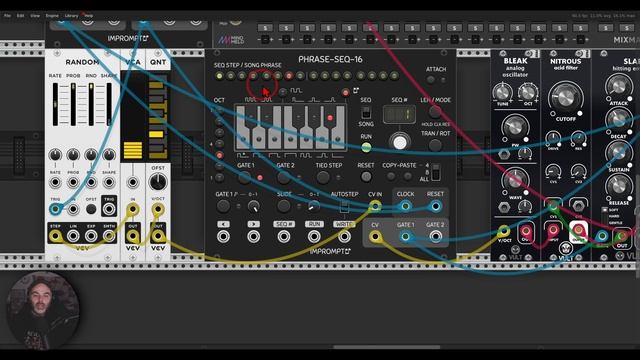Click the GATE 1 probability button
Screen dimensions: 640x360
(x=223, y=207)
